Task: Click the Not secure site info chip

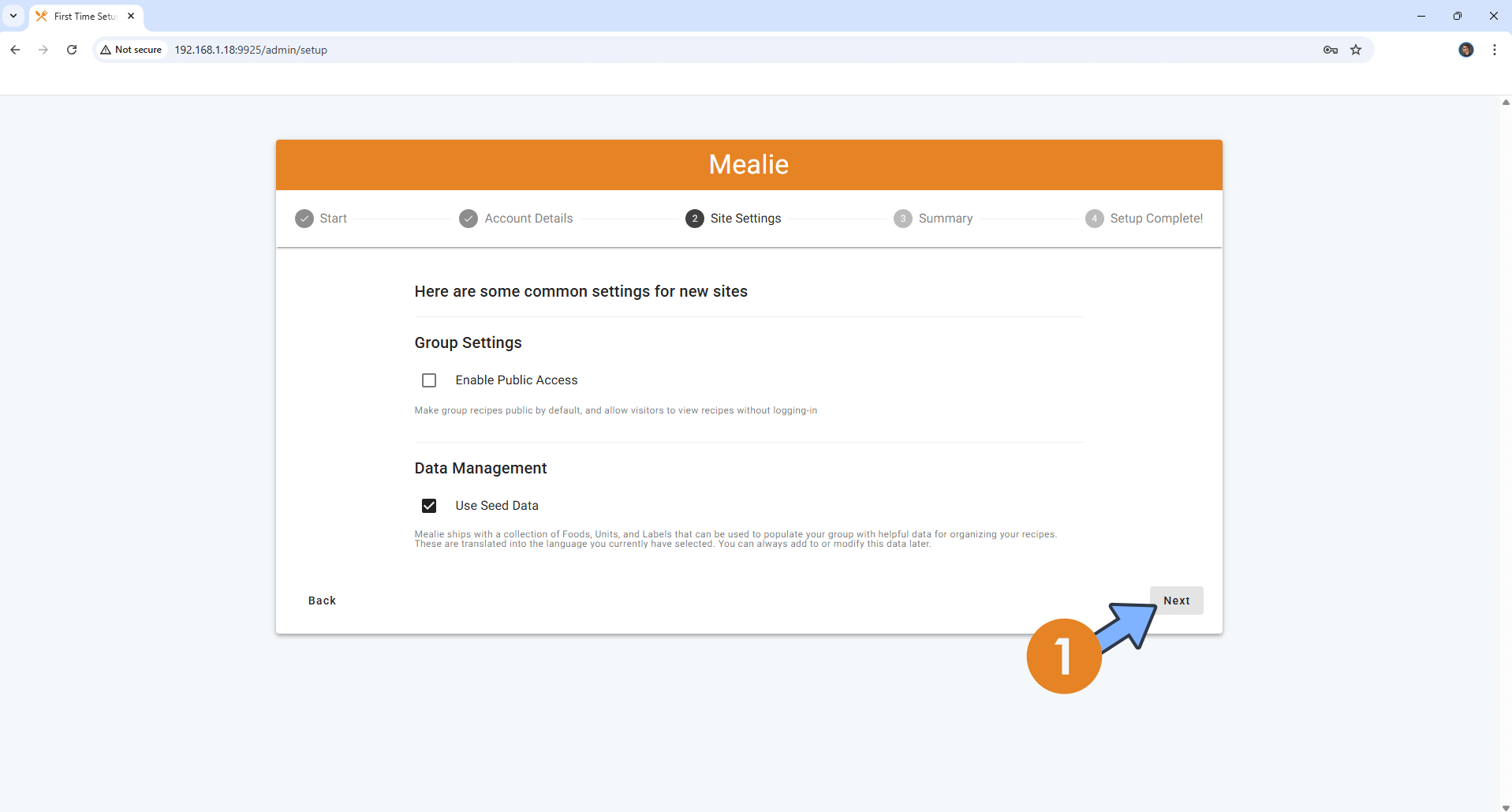Action: click(131, 50)
